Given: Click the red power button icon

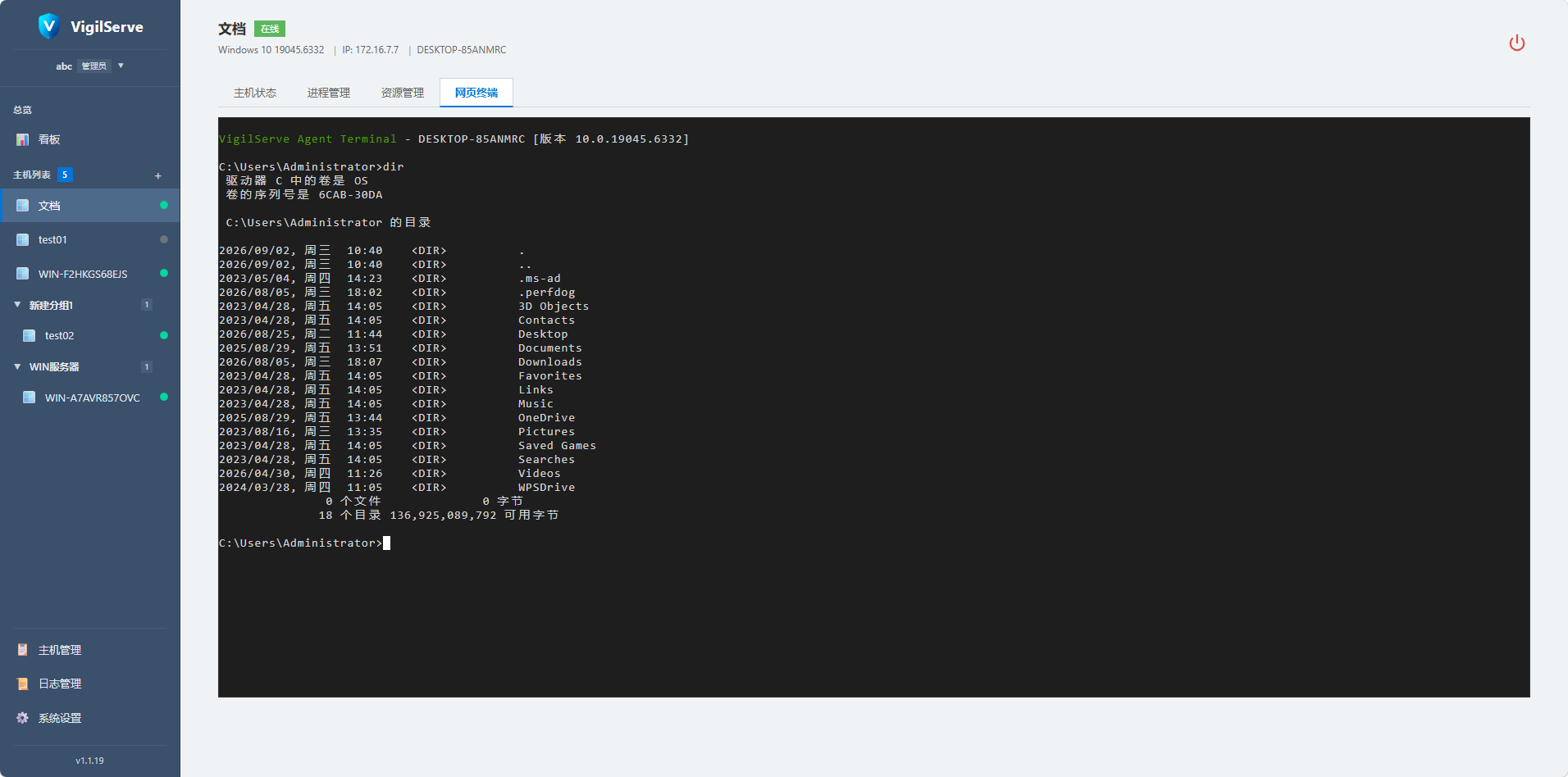Looking at the screenshot, I should pyautogui.click(x=1517, y=43).
